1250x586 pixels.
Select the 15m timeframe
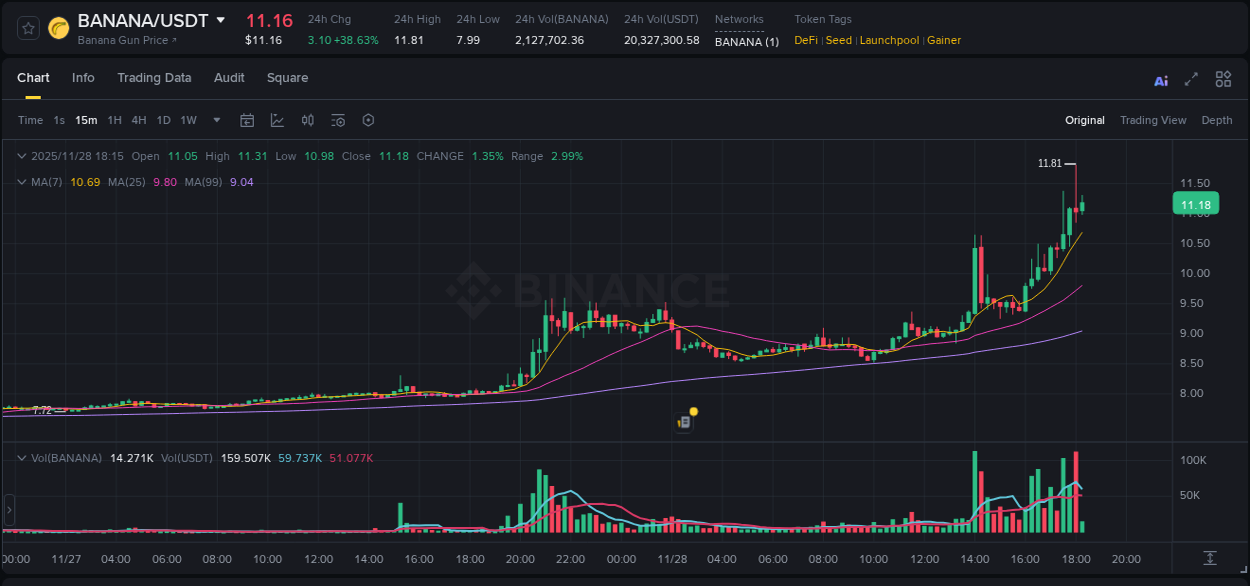coord(86,120)
